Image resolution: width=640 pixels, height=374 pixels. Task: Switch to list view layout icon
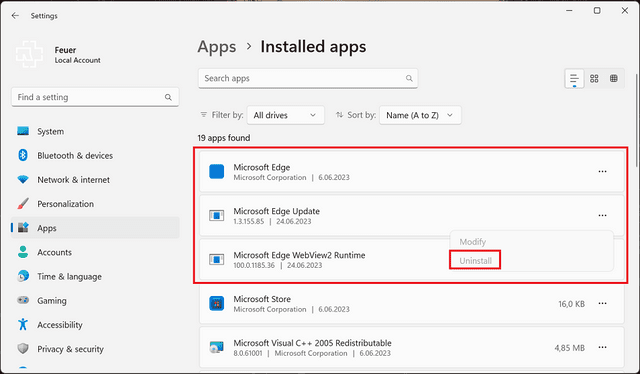(x=574, y=78)
